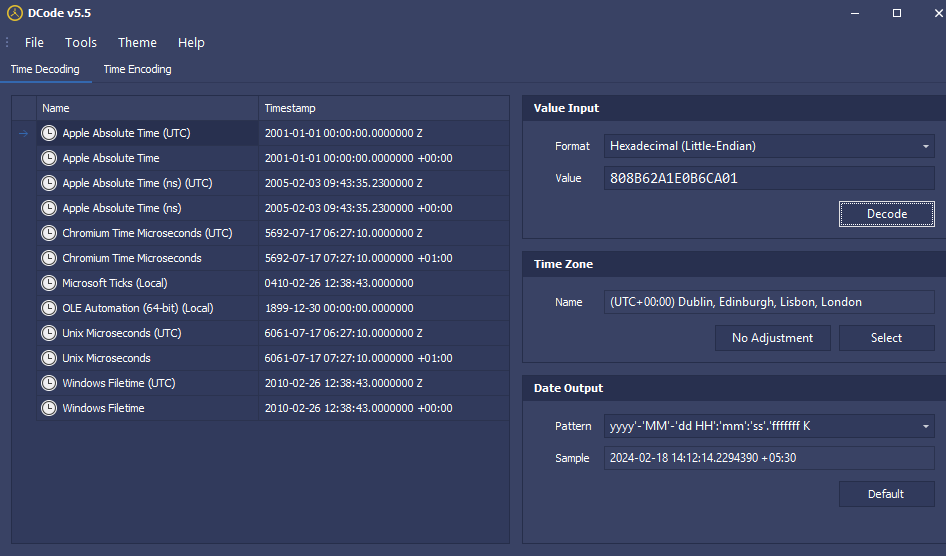The width and height of the screenshot is (946, 556).
Task: Open the Tools menu
Action: pyautogui.click(x=81, y=42)
